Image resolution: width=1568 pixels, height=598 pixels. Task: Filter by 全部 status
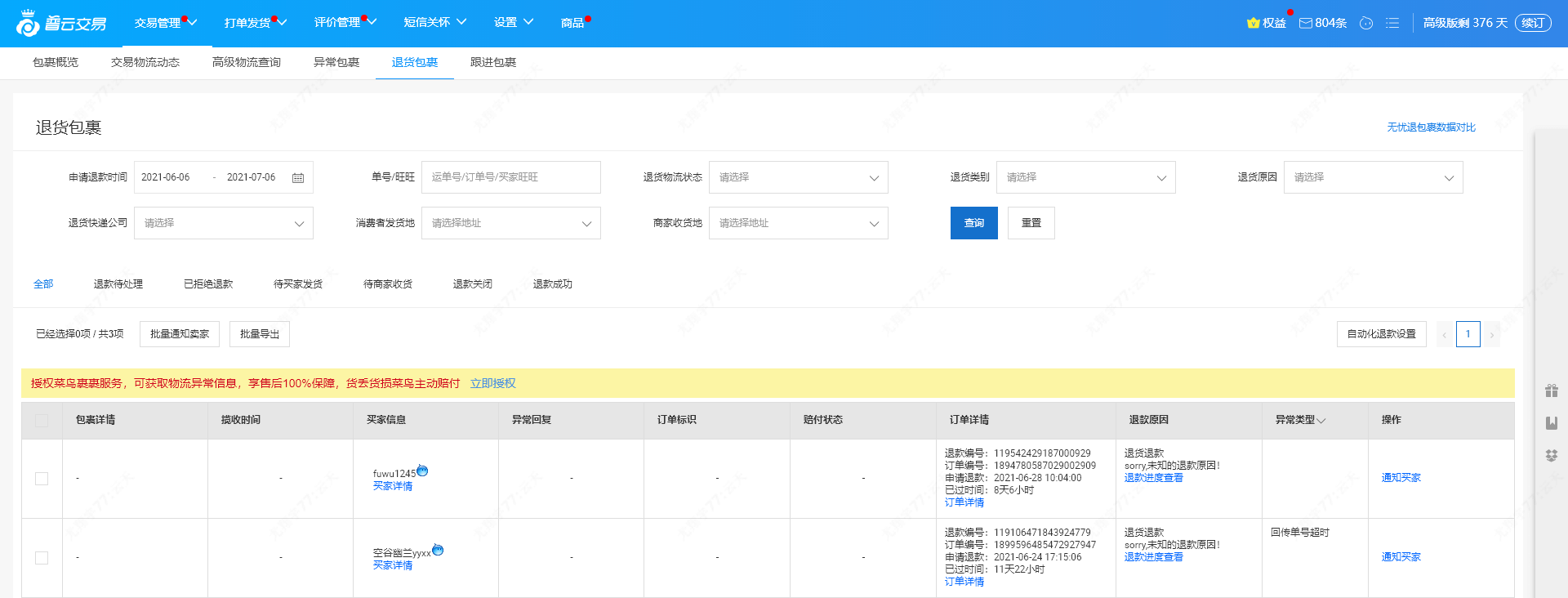click(43, 284)
